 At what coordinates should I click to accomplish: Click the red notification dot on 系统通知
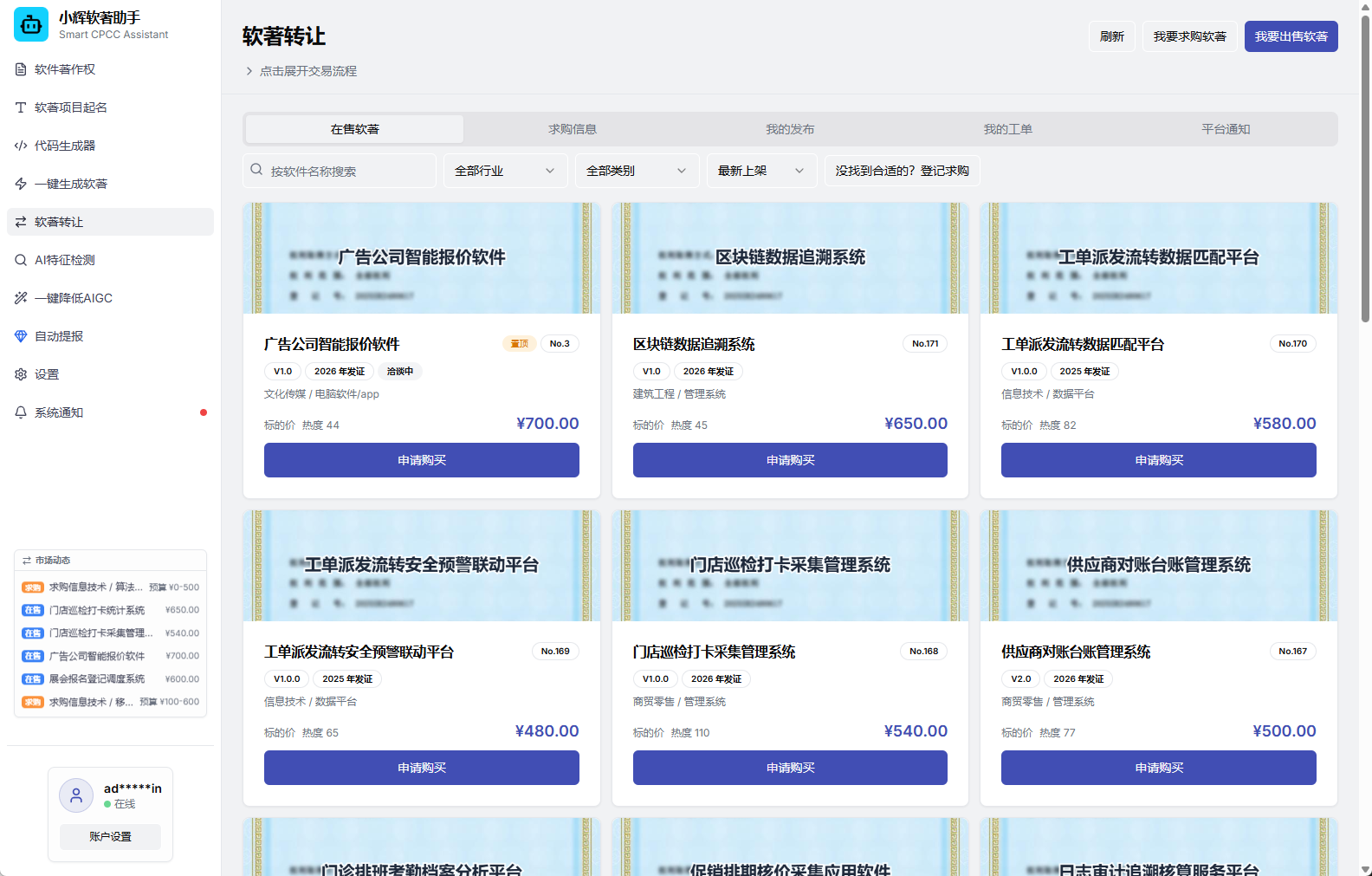[x=204, y=412]
